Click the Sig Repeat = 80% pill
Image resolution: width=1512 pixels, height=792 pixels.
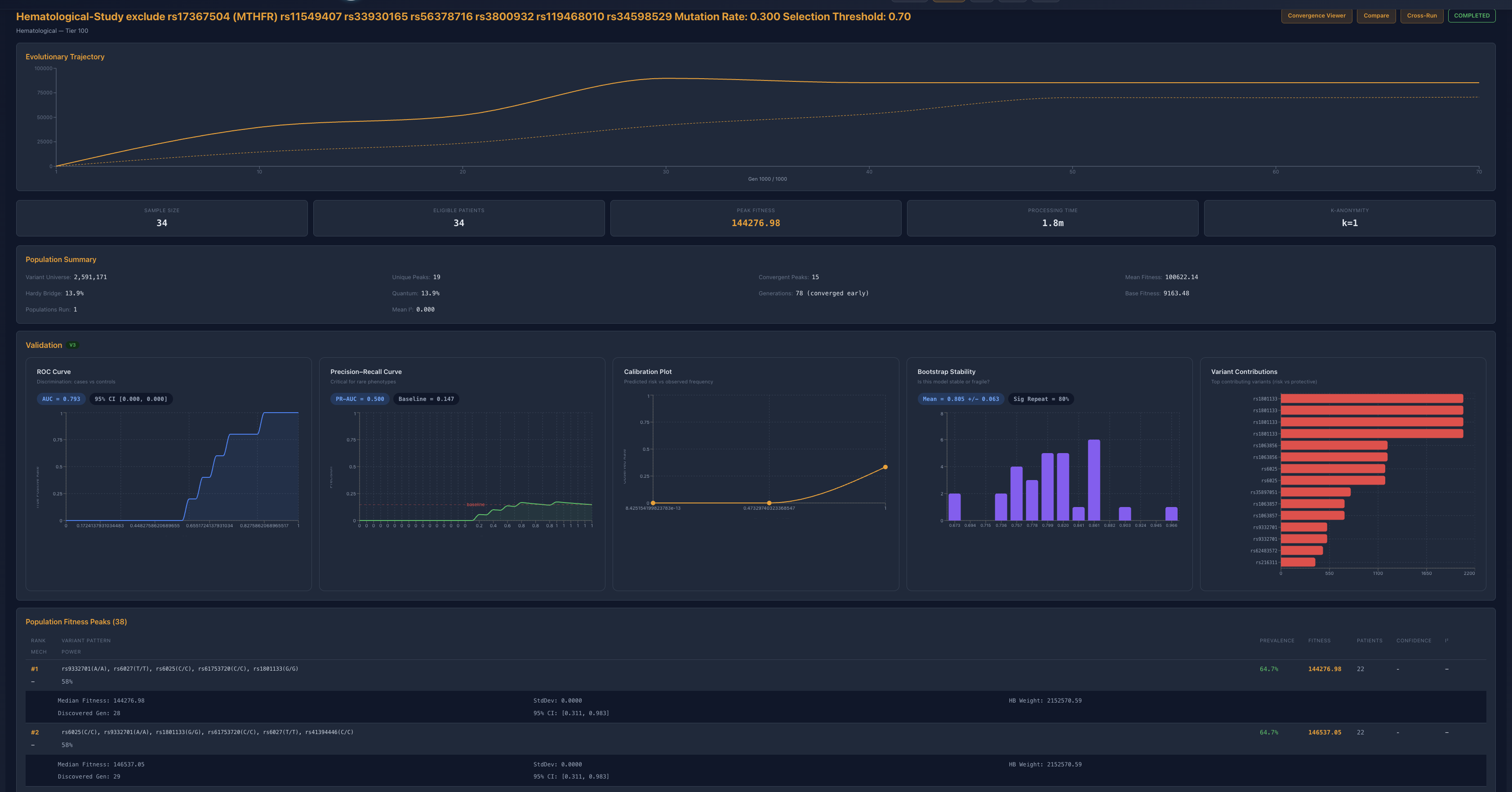(x=1041, y=399)
